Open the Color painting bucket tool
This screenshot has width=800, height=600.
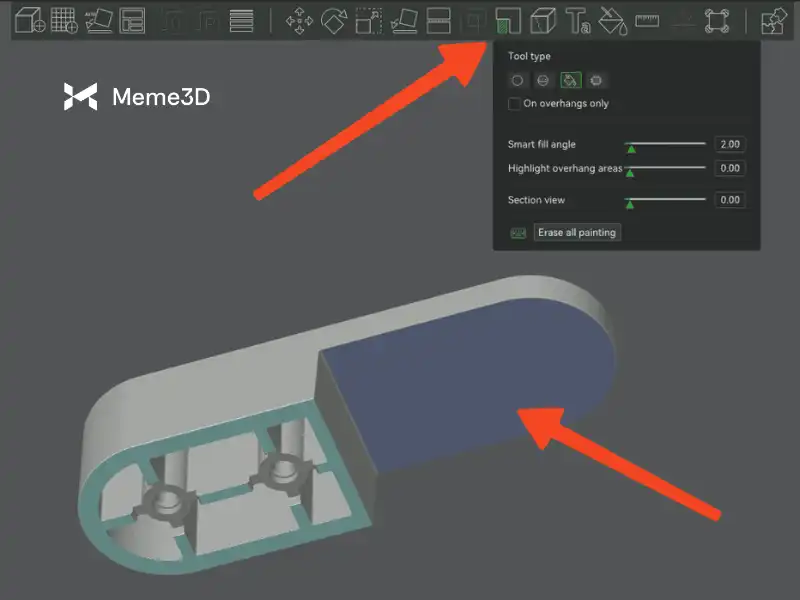pos(611,20)
